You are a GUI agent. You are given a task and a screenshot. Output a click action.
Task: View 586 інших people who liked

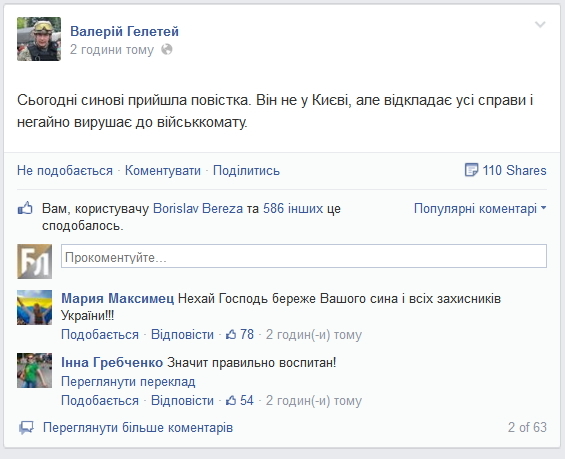pos(293,209)
